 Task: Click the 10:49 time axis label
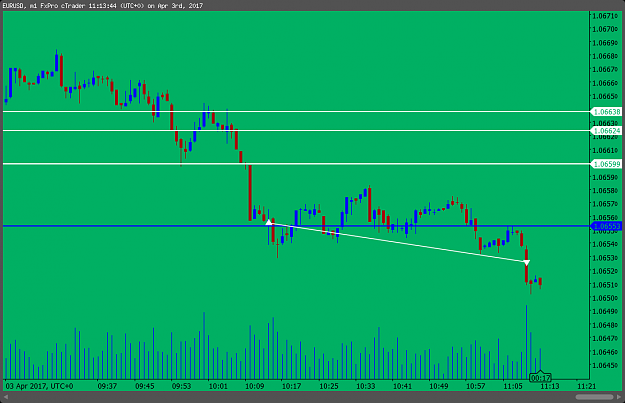439,386
